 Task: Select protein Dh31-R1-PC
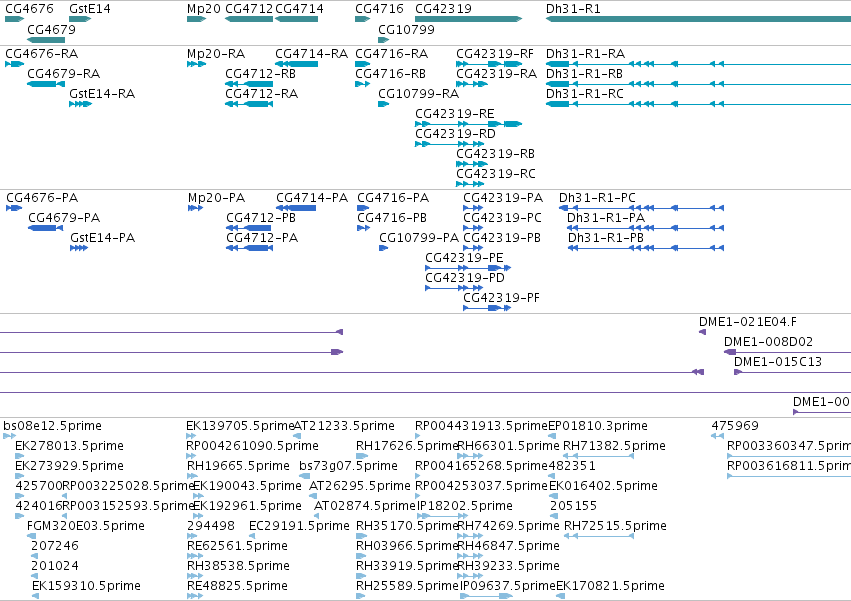pos(597,198)
